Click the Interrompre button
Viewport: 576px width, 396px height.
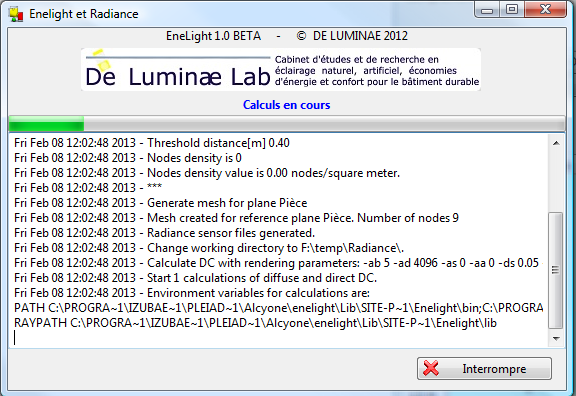coord(484,368)
